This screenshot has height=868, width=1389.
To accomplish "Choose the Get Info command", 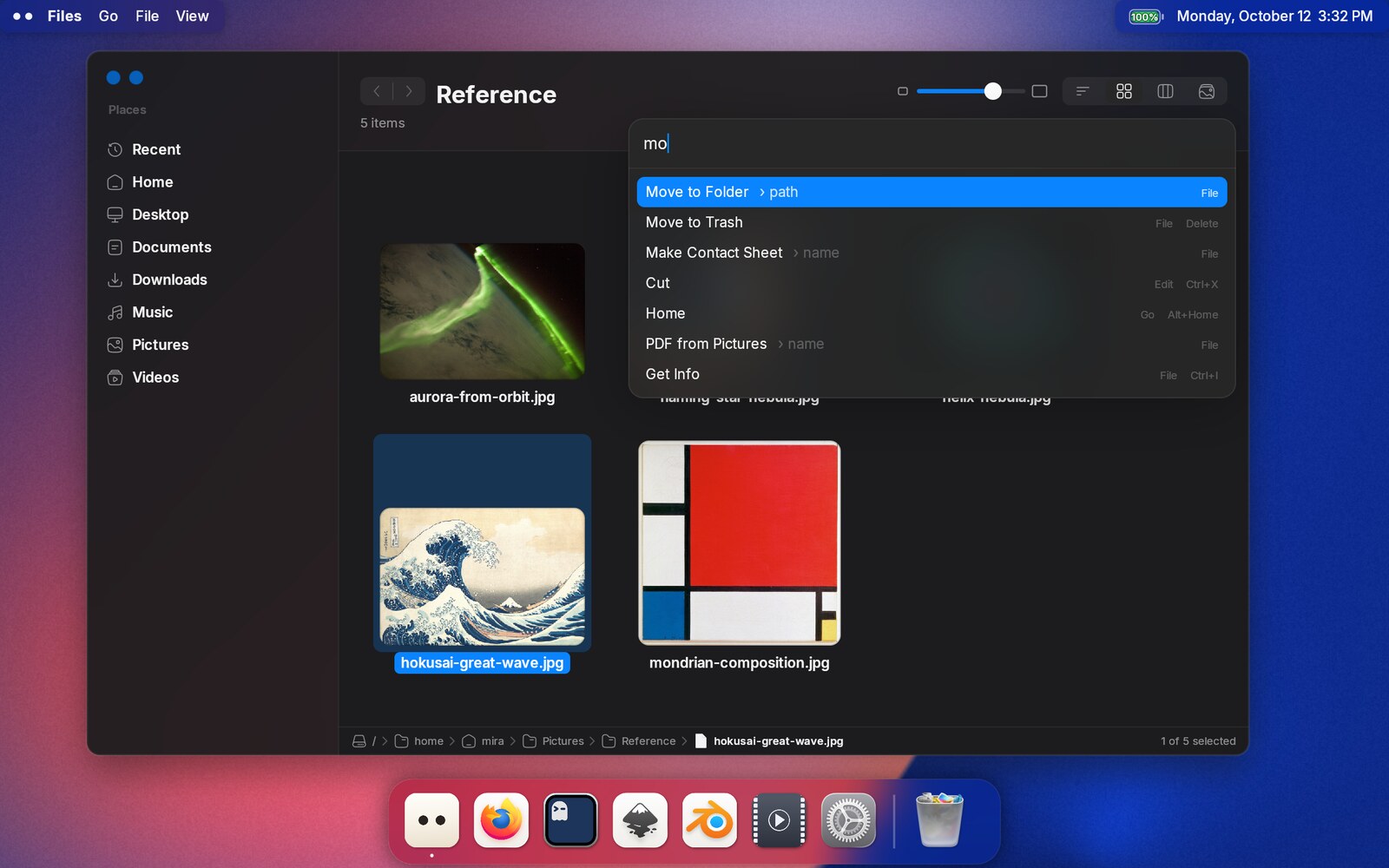I will [x=931, y=374].
